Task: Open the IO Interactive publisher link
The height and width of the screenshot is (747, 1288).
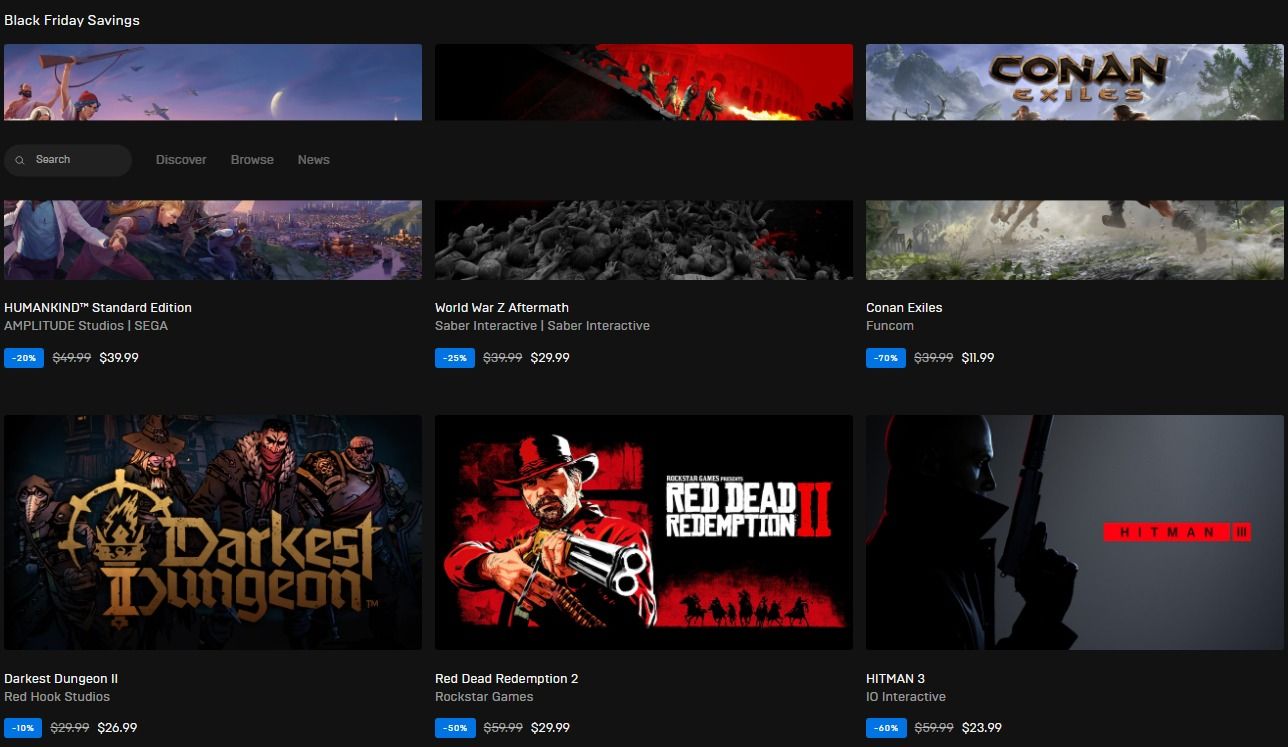Action: tap(906, 696)
